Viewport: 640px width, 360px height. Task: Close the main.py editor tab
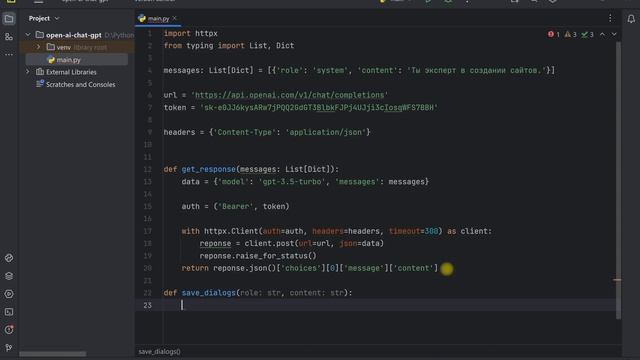pyautogui.click(x=175, y=18)
